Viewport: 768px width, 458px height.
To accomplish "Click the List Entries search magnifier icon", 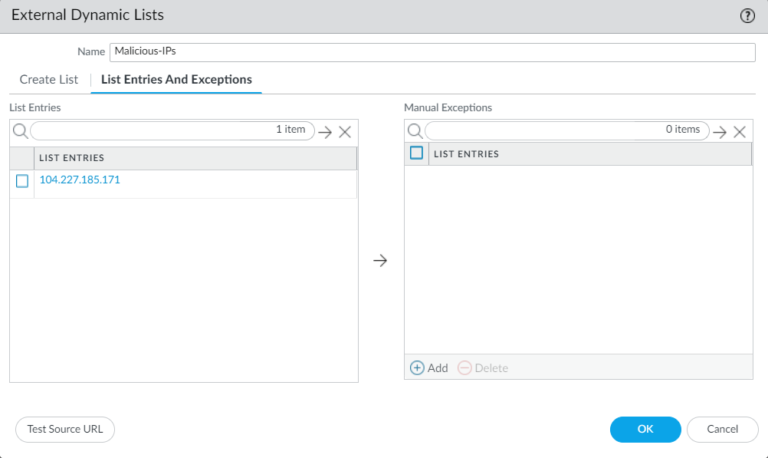I will point(20,131).
